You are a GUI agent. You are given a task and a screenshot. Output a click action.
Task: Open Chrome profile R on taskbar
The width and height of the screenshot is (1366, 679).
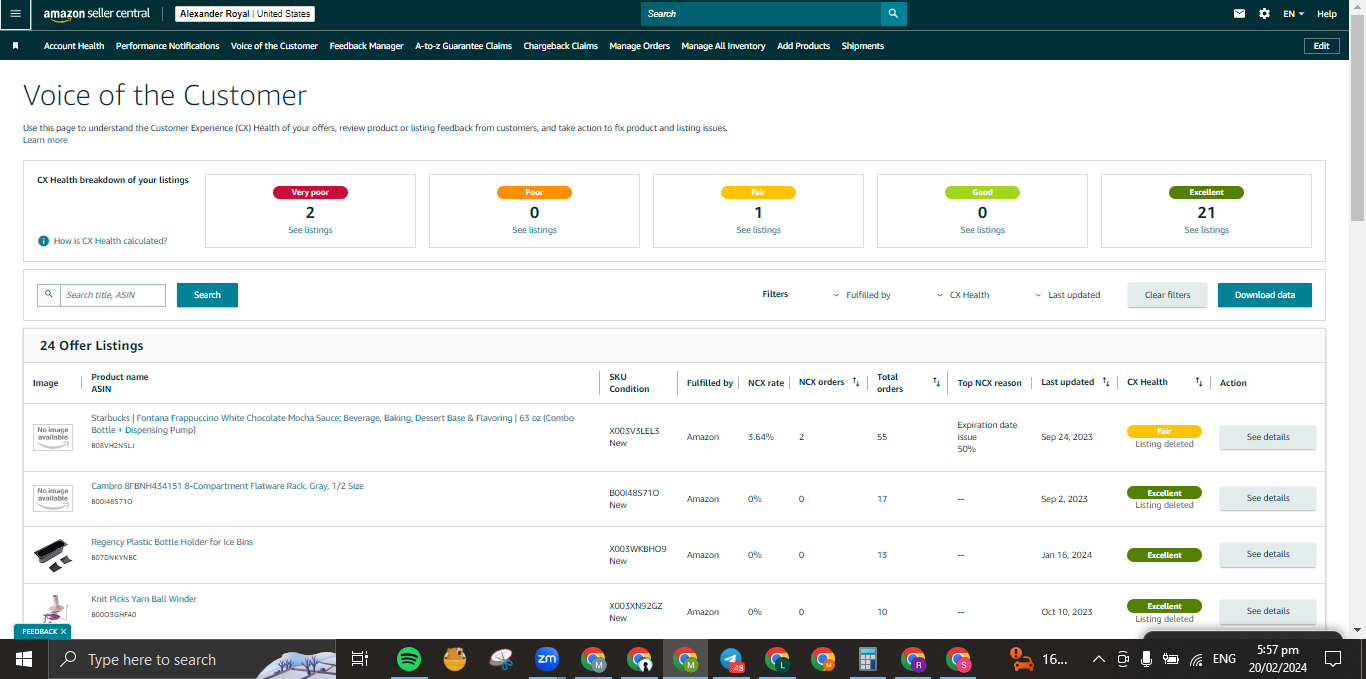point(913,659)
